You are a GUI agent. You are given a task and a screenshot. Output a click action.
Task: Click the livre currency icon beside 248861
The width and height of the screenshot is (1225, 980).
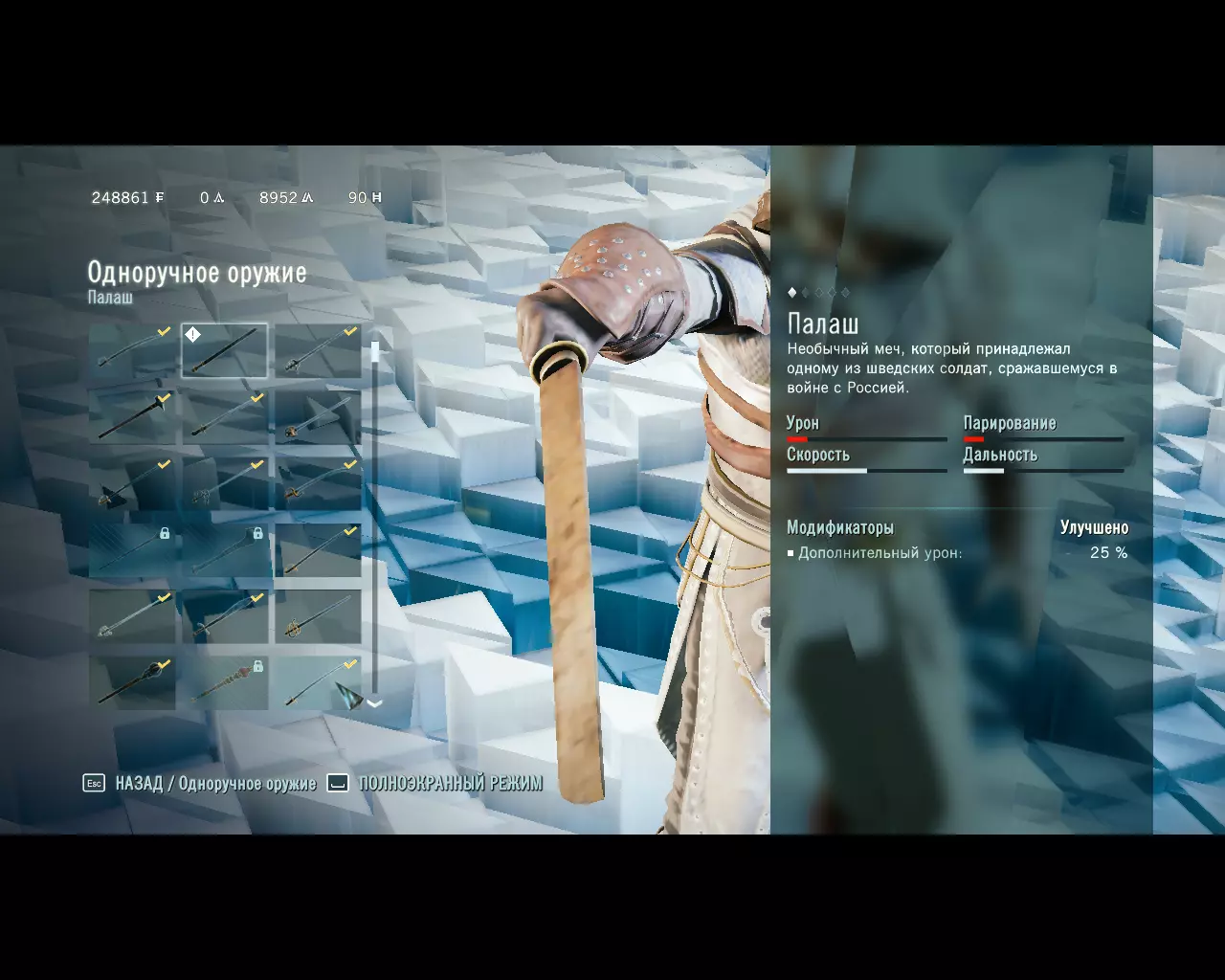(x=159, y=198)
